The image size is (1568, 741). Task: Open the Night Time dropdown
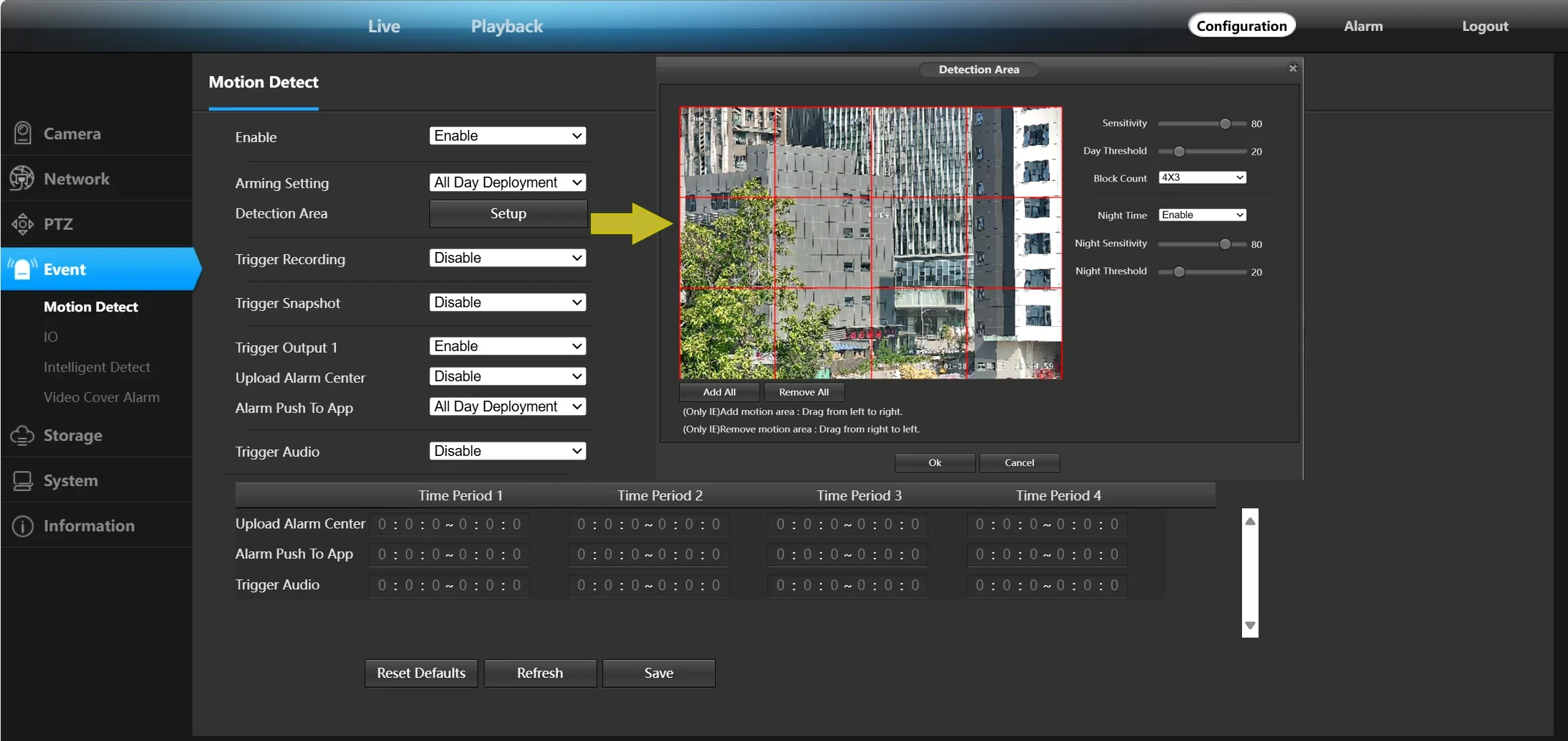pyautogui.click(x=1202, y=215)
